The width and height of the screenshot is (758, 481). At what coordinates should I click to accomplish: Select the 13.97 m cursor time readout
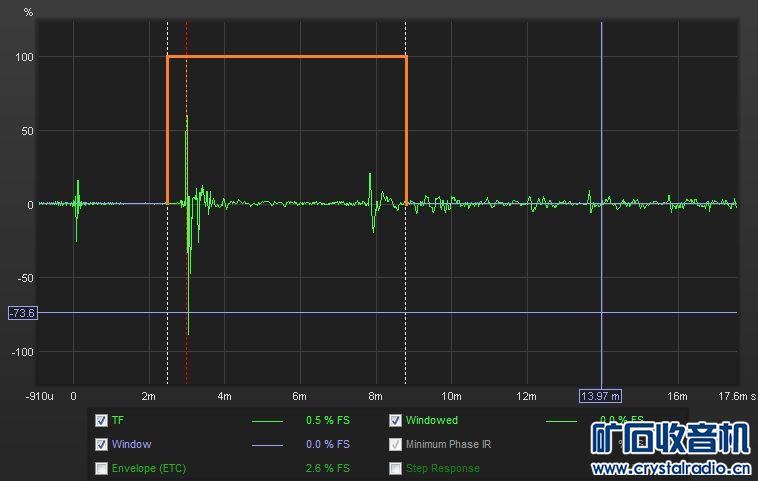[x=600, y=396]
